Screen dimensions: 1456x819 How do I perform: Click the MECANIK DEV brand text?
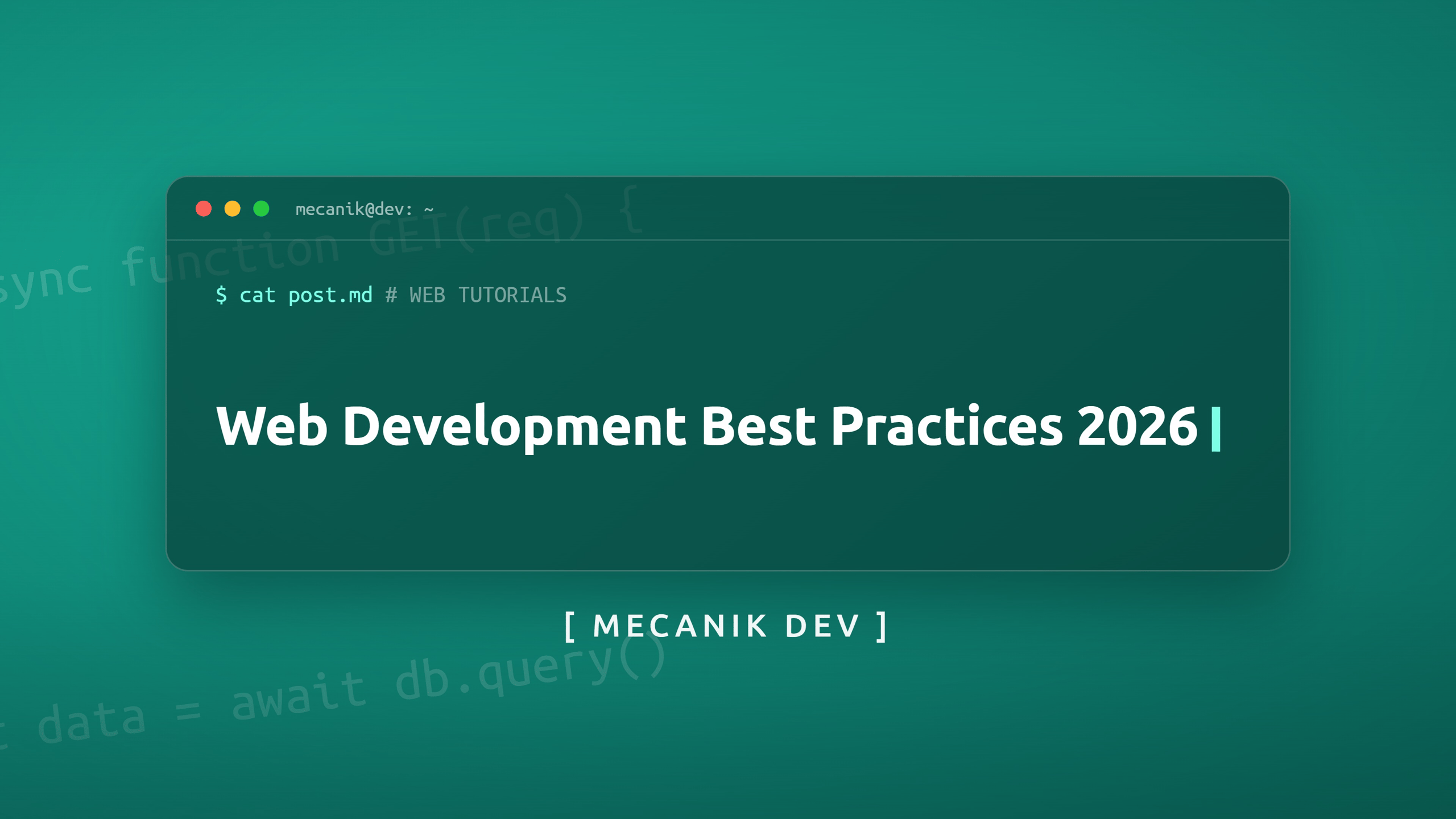pos(726,626)
